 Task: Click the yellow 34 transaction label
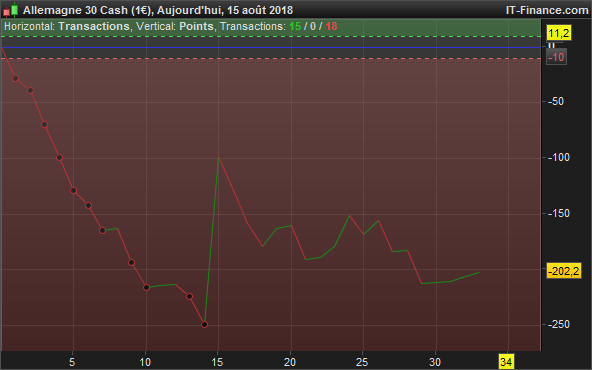(506, 362)
